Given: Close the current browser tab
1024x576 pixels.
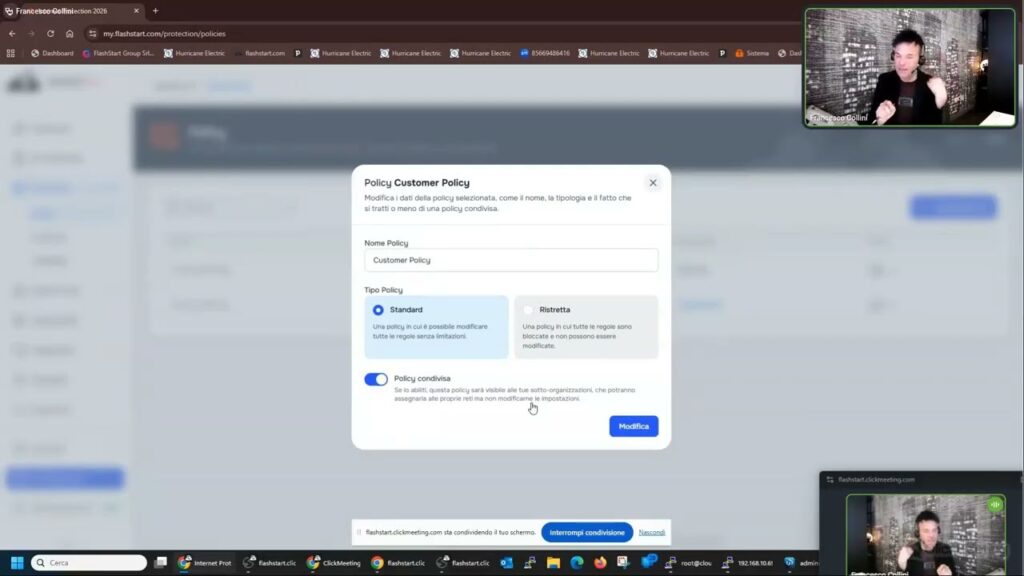Looking at the screenshot, I should tap(136, 10).
